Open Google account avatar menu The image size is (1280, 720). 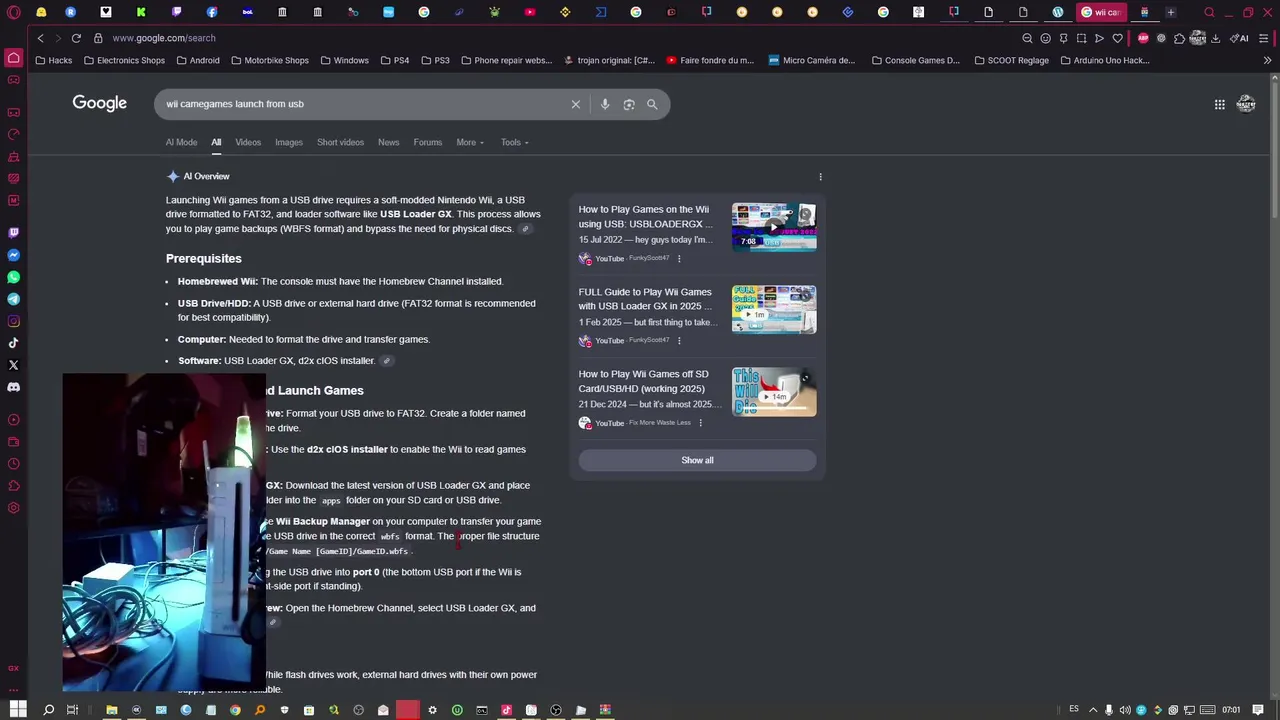pyautogui.click(x=1246, y=104)
